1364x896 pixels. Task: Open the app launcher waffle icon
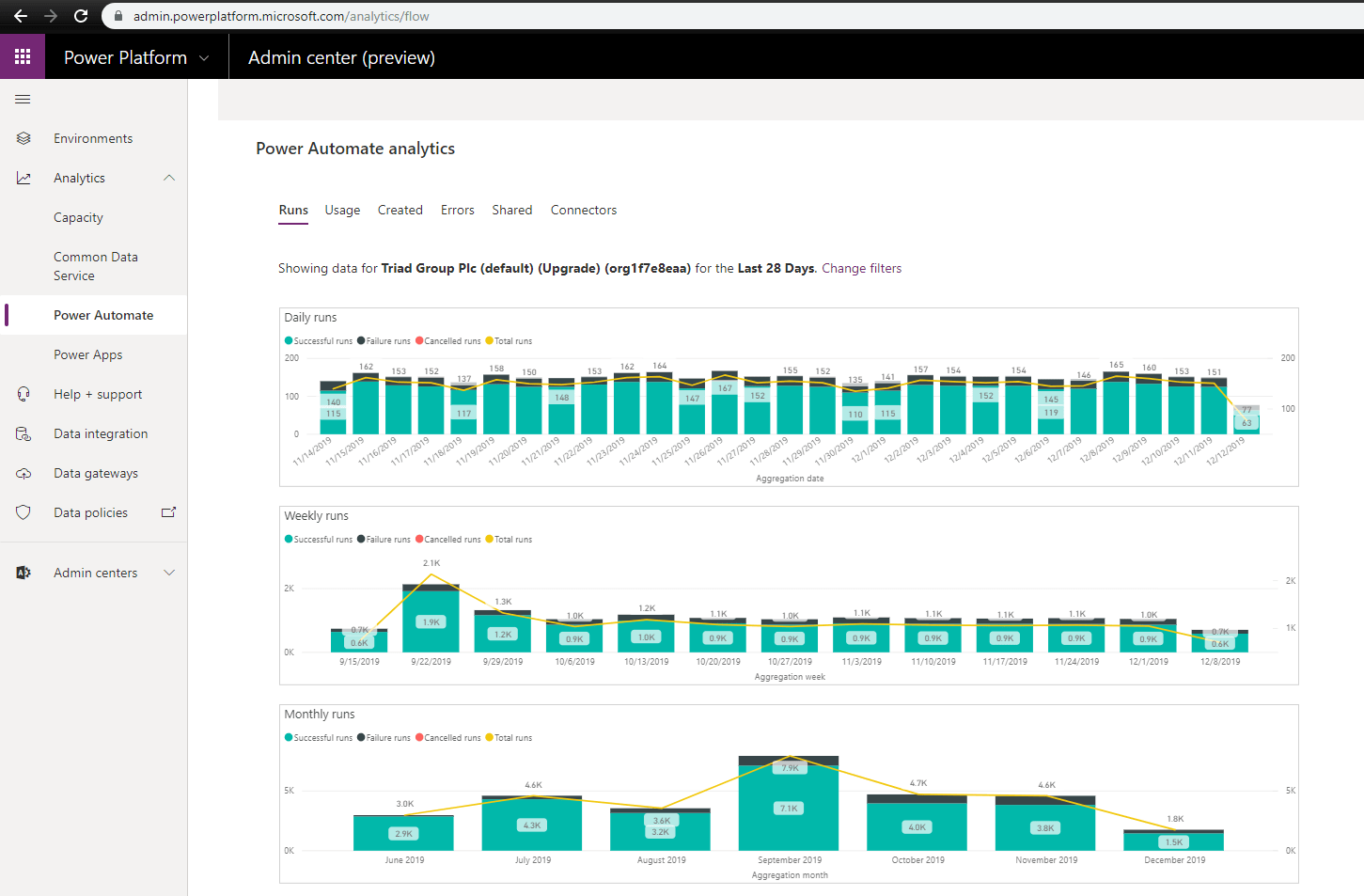coord(23,57)
